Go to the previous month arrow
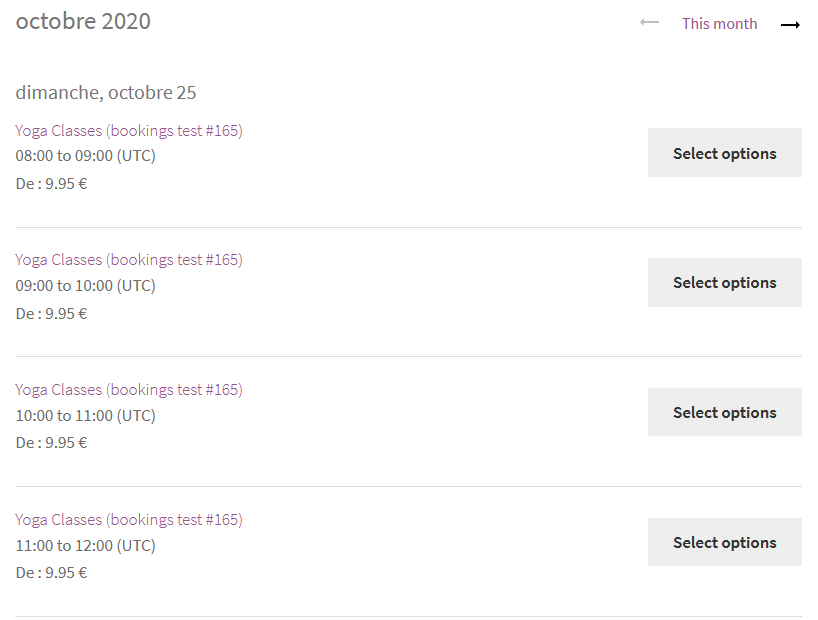Viewport: 818px width, 620px height. pos(650,23)
